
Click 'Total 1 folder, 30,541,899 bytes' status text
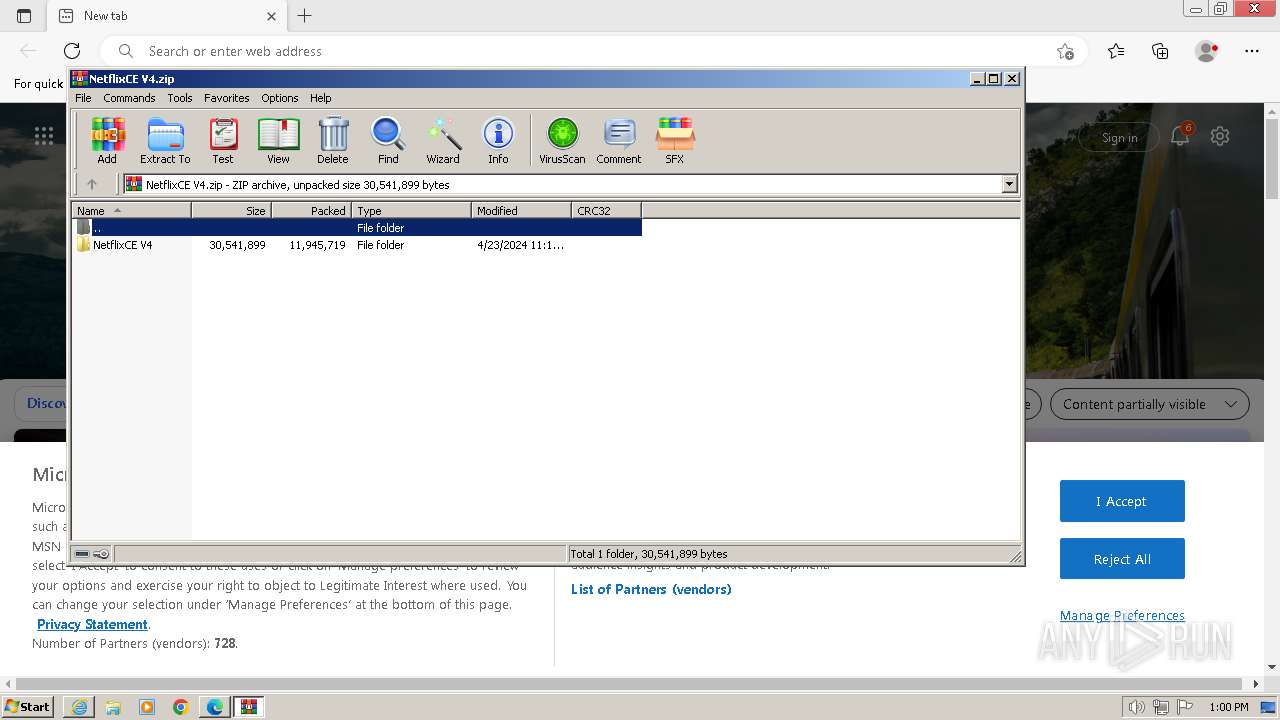coord(648,554)
